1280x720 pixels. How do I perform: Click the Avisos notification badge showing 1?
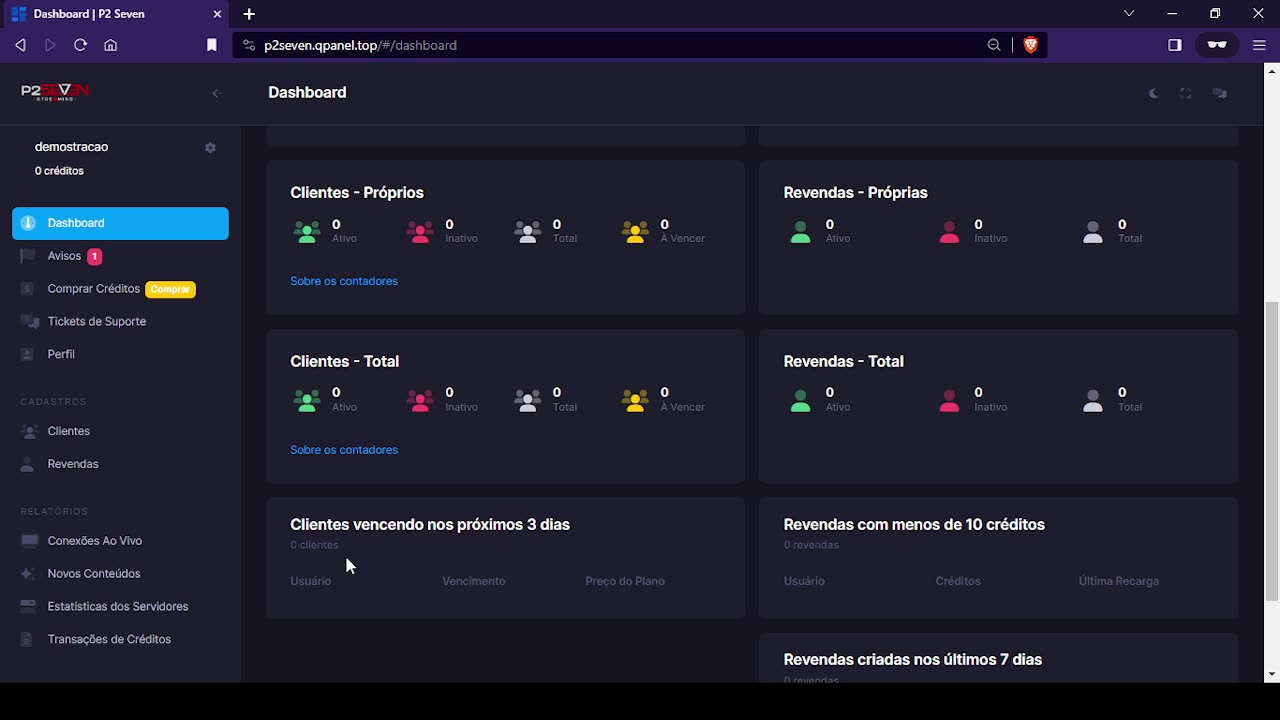(x=94, y=256)
